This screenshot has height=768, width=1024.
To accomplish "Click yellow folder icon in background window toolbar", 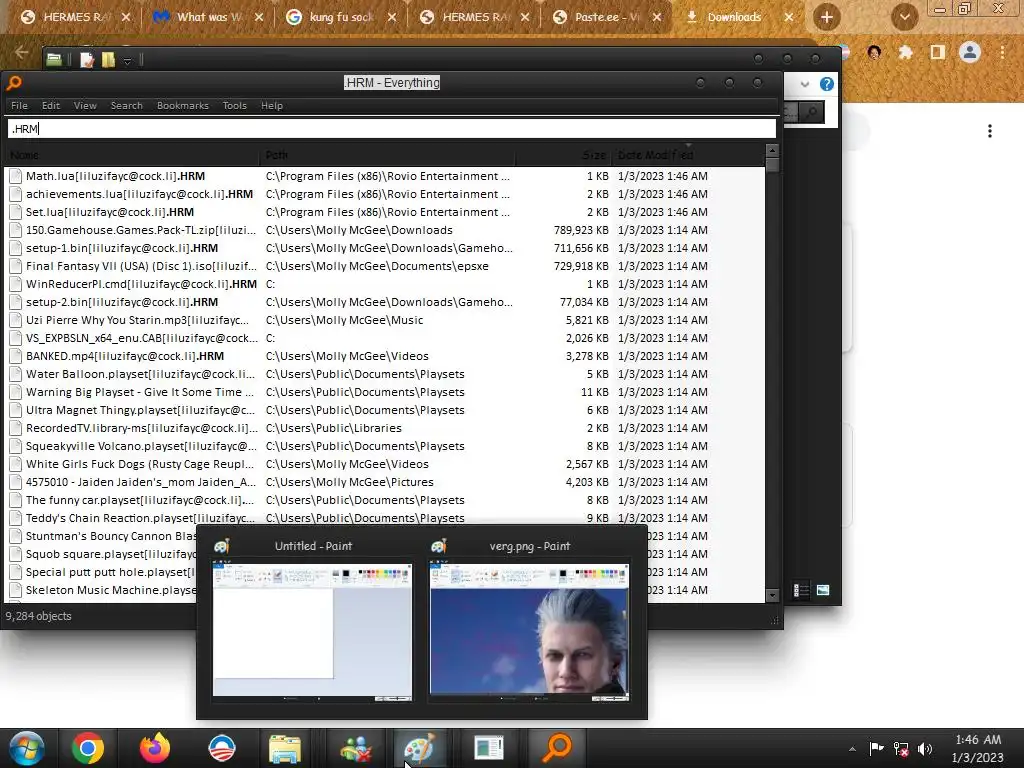I will point(108,60).
